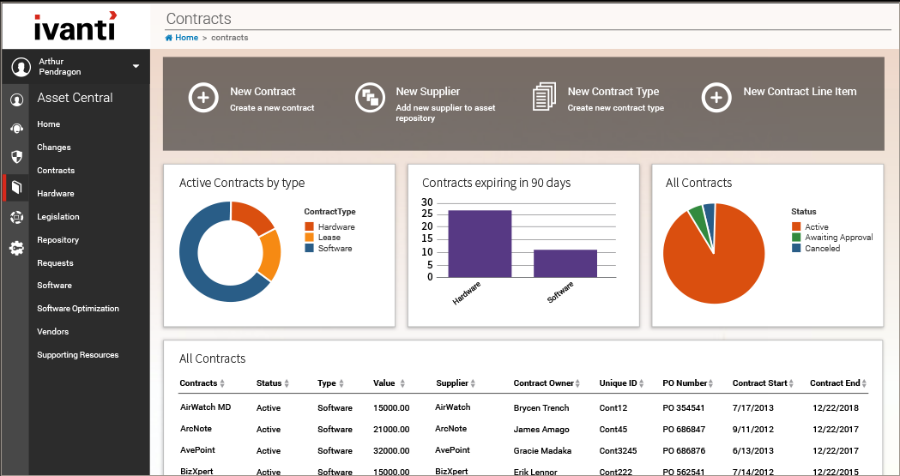900x476 pixels.
Task: Open Repository in the sidebar menu
Action: (58, 240)
